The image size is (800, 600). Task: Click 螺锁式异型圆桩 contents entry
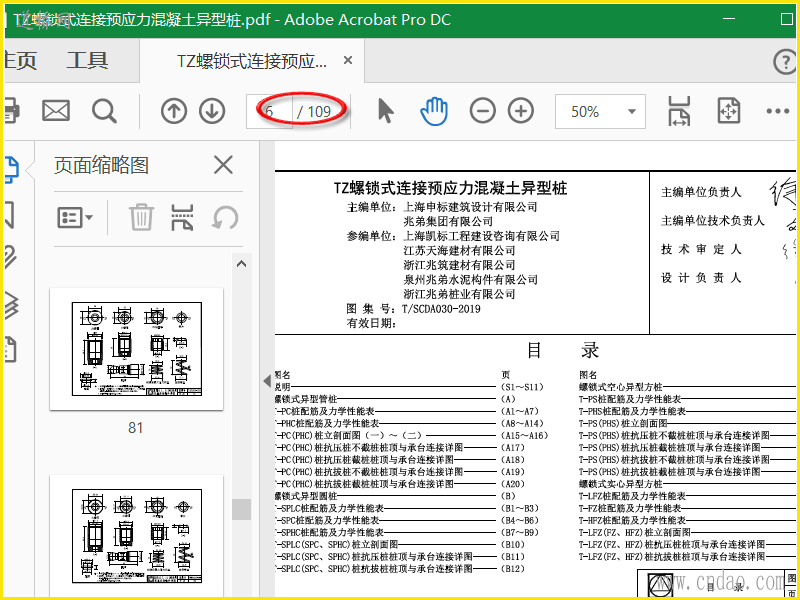coord(306,496)
